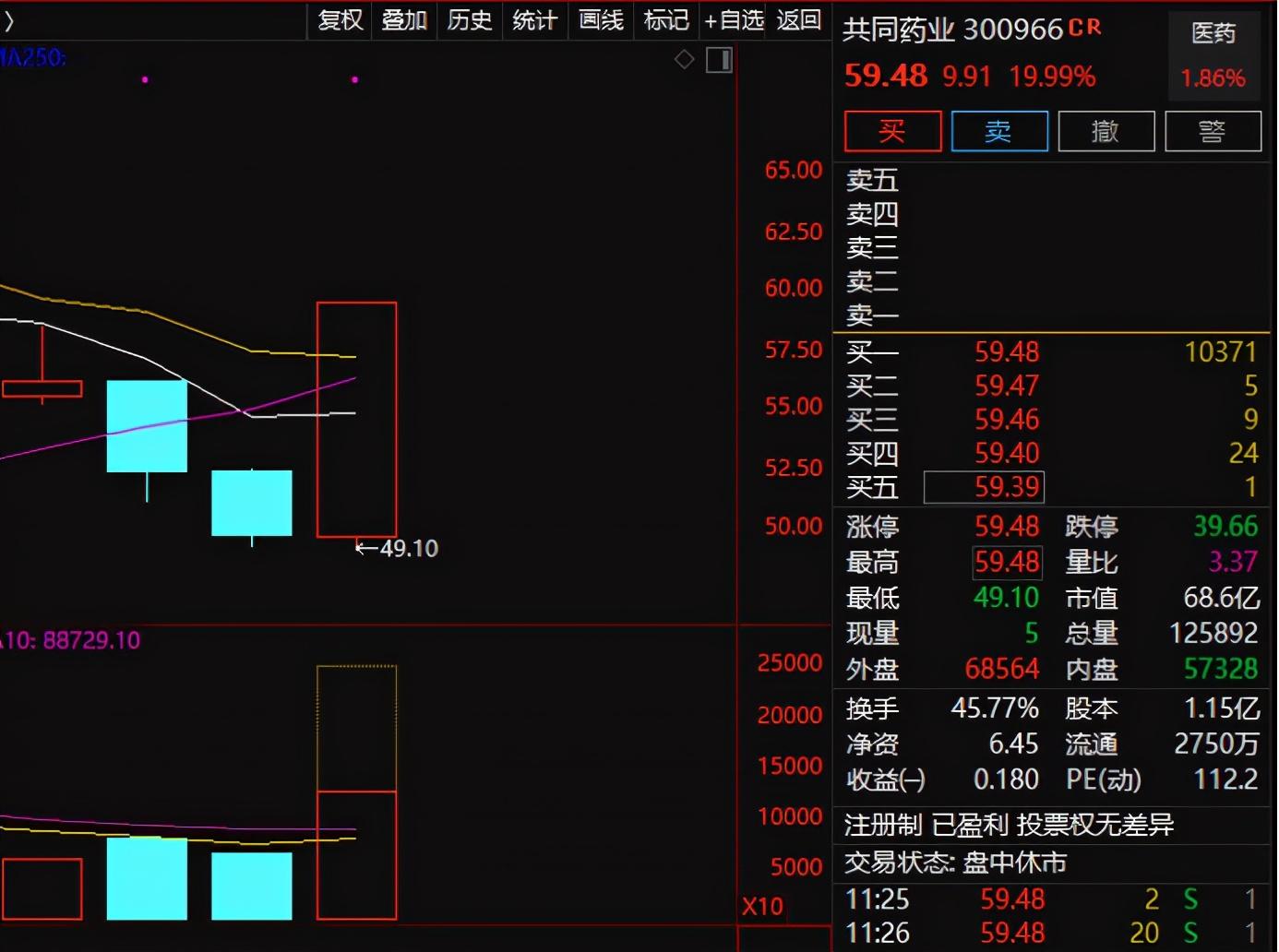Click the 警 alert button
Viewport: 1279px width, 952px height.
pos(1213,131)
